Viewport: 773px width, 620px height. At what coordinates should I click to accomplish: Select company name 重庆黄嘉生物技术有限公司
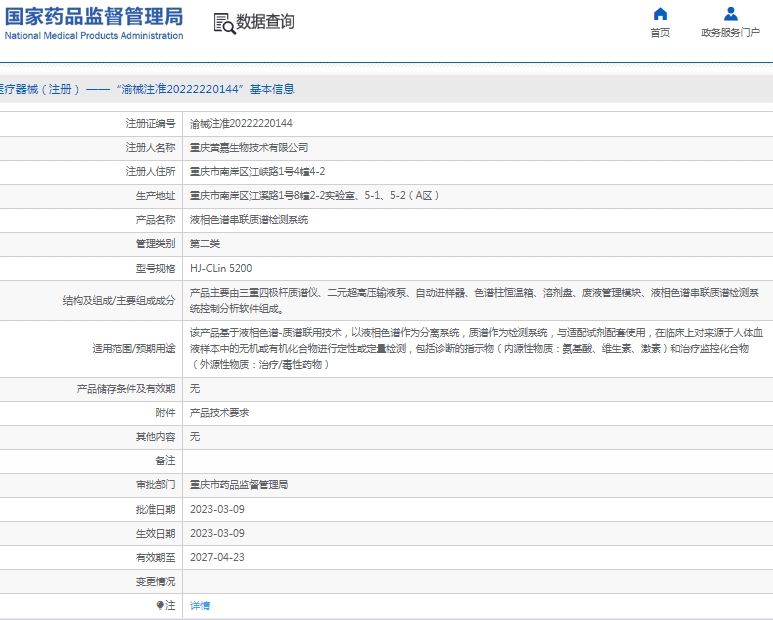(x=249, y=147)
